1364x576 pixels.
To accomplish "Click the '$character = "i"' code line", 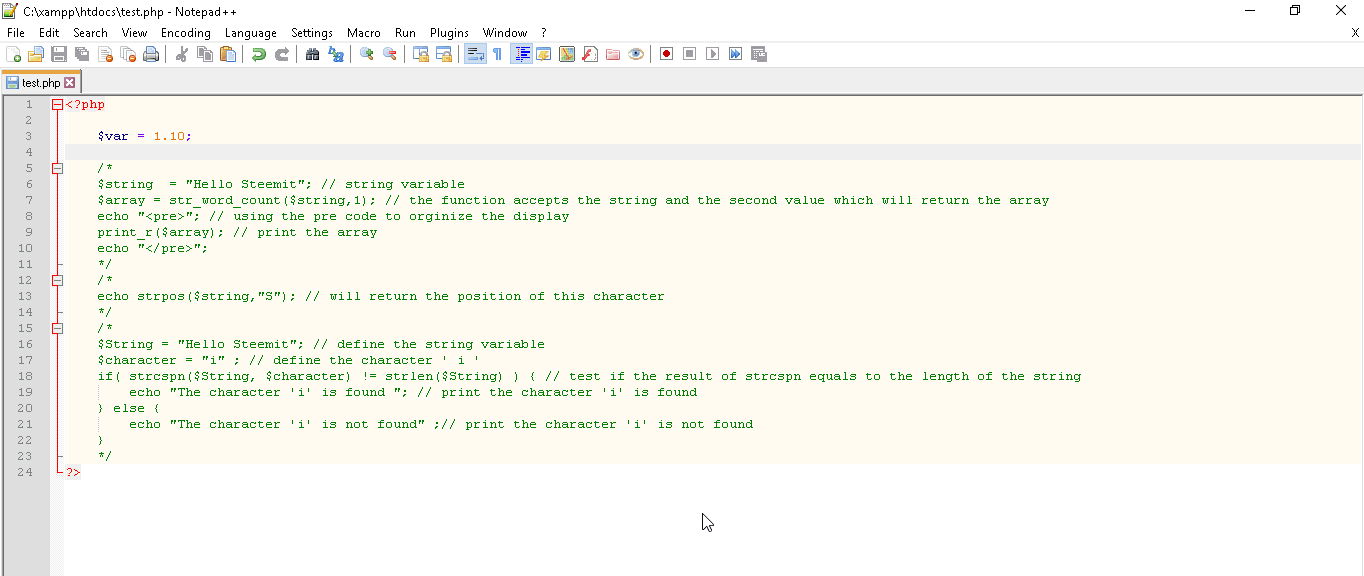I will coord(289,360).
